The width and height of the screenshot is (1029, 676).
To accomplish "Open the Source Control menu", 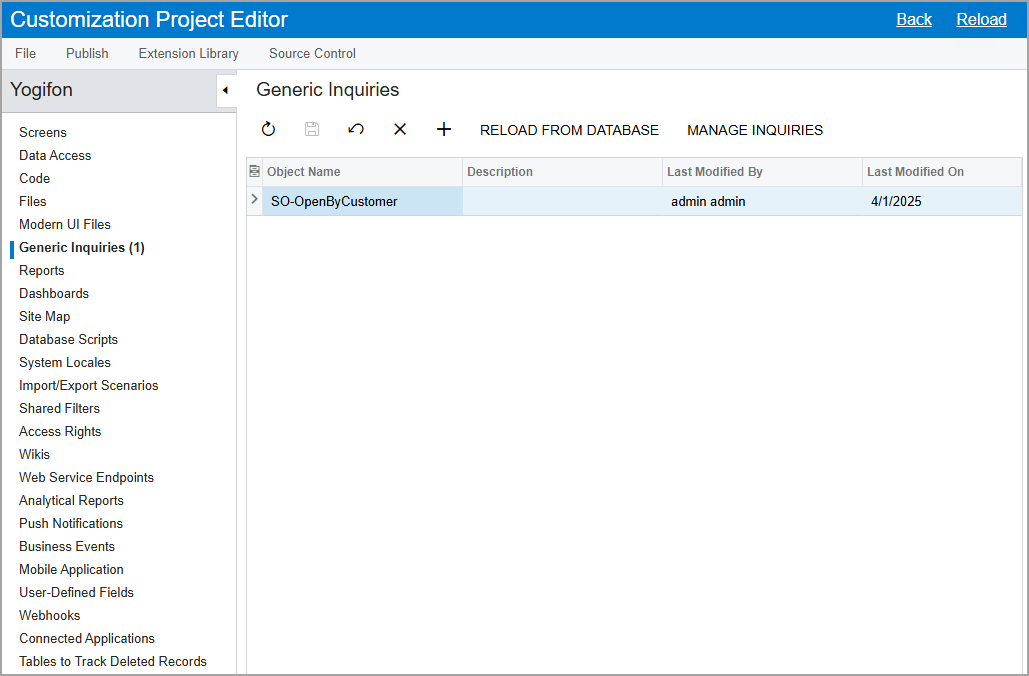I will 312,53.
